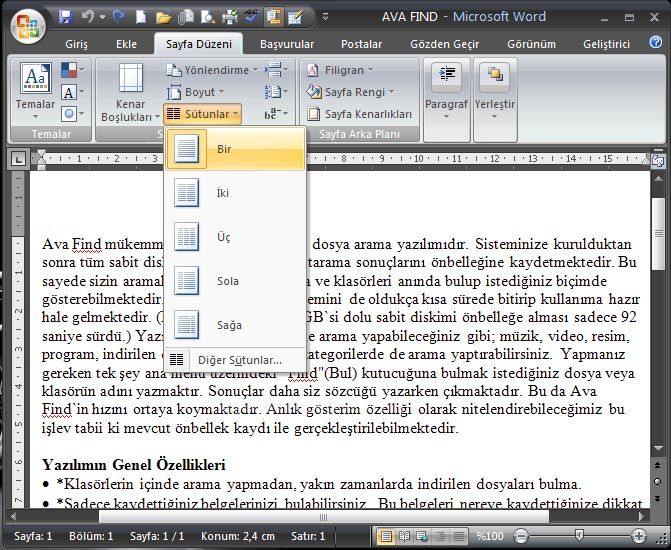Open print preview from quick access toolbar
671x550 pixels.
208,17
